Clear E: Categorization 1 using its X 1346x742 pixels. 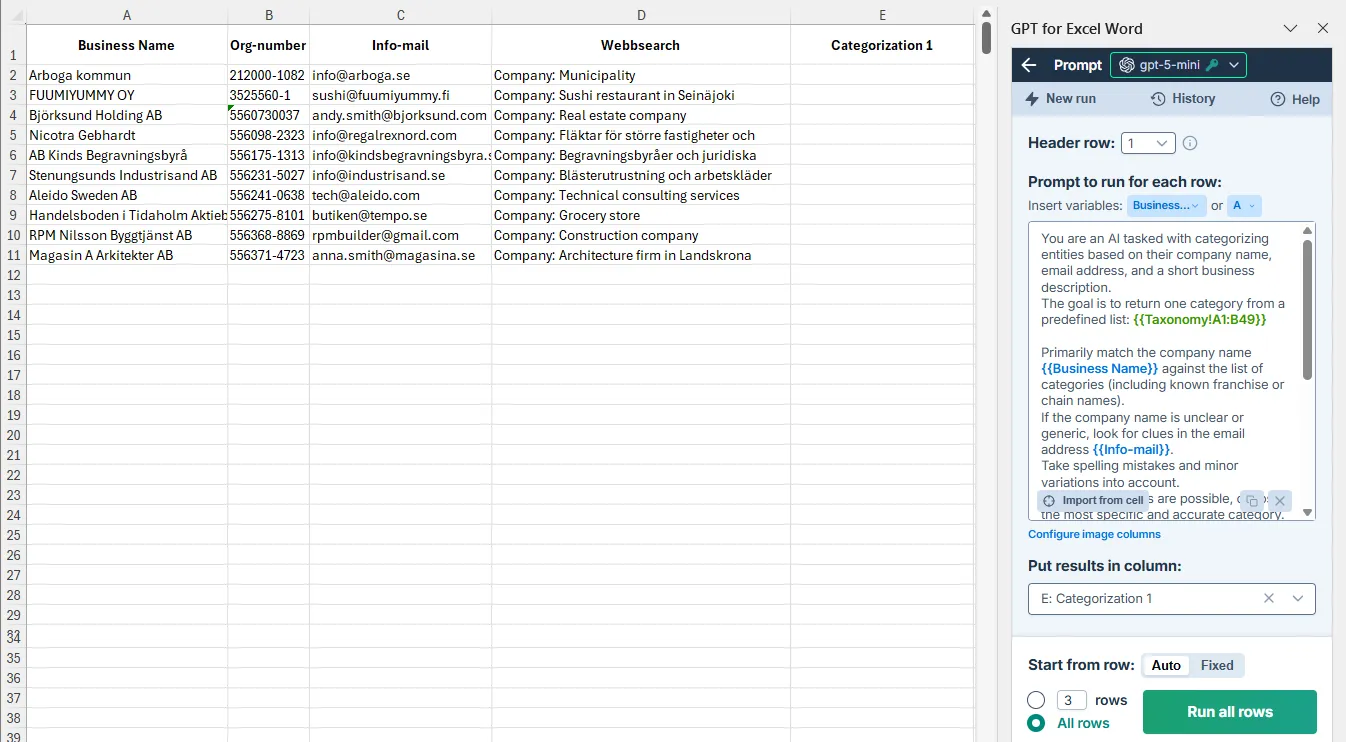pos(1268,598)
